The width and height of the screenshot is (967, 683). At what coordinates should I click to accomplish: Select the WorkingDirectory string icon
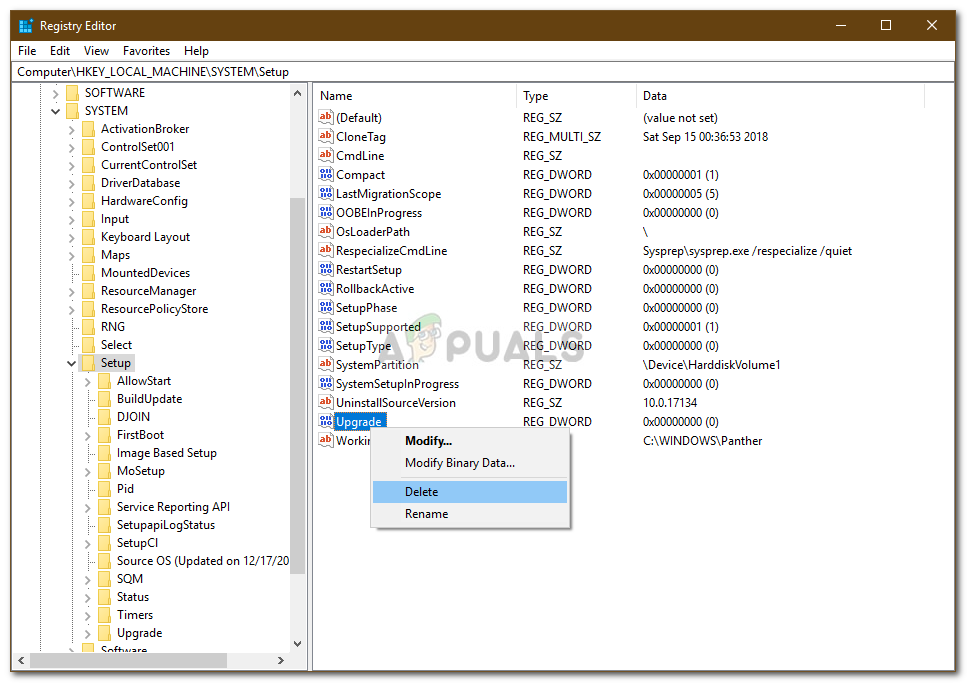point(326,440)
